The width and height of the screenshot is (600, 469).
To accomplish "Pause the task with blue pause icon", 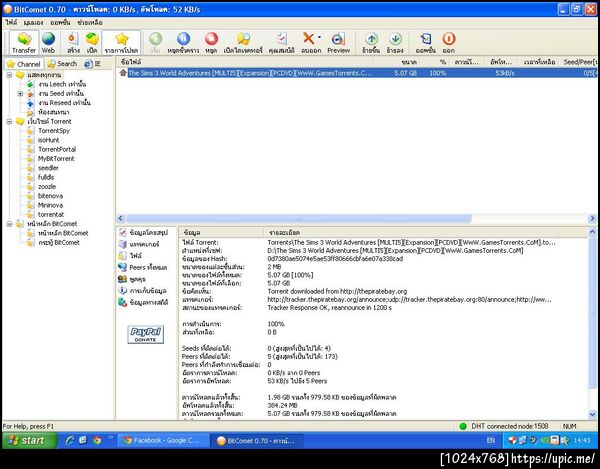I will [x=183, y=43].
